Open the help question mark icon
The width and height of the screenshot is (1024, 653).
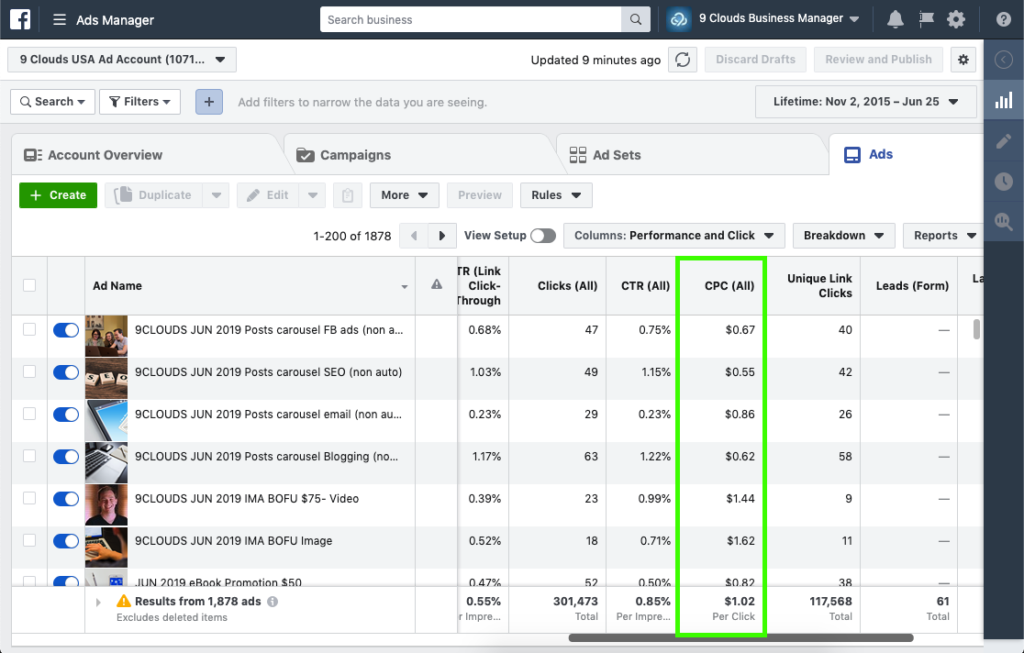point(1004,20)
